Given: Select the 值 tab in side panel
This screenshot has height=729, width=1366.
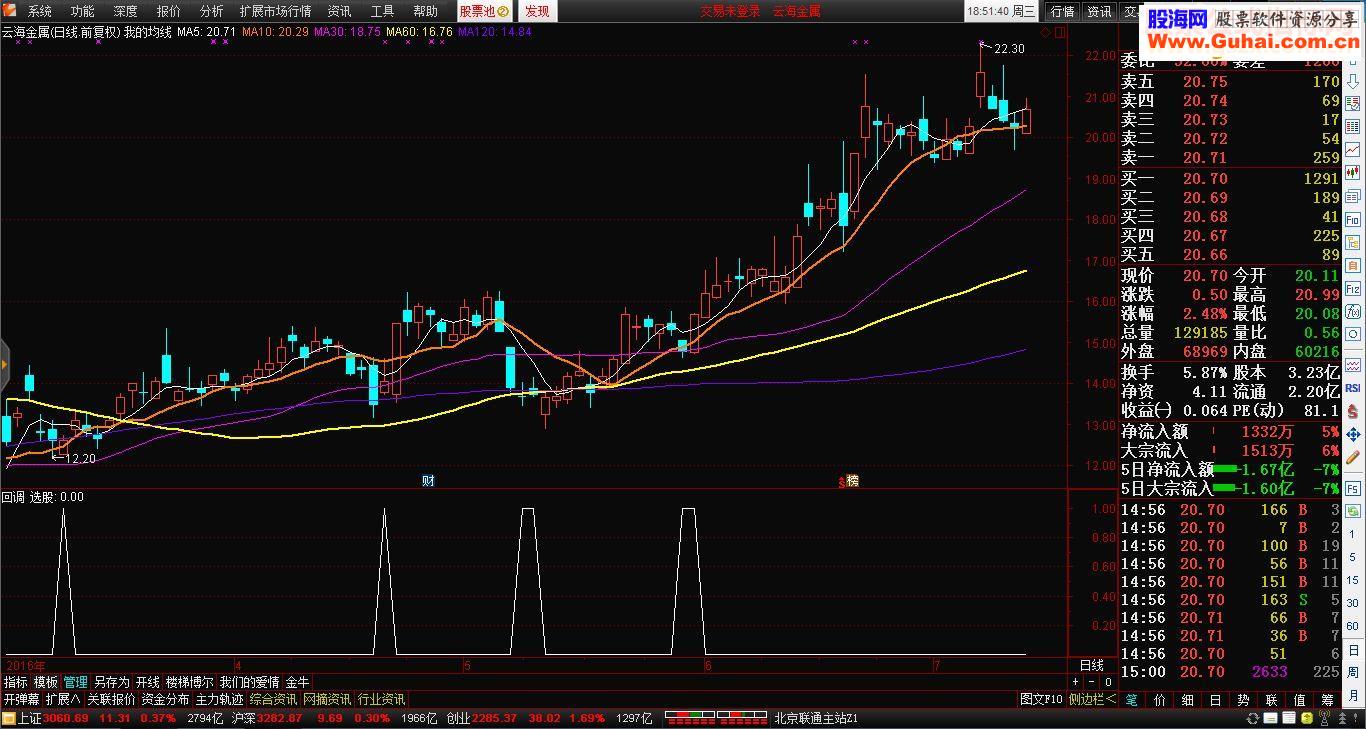Looking at the screenshot, I should click(1300, 700).
